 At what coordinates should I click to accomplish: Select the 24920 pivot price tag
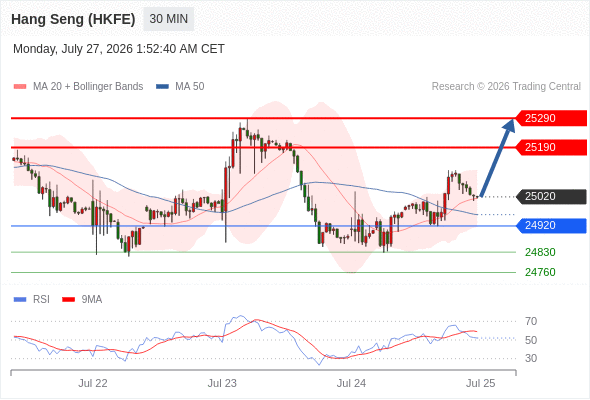pyautogui.click(x=551, y=225)
